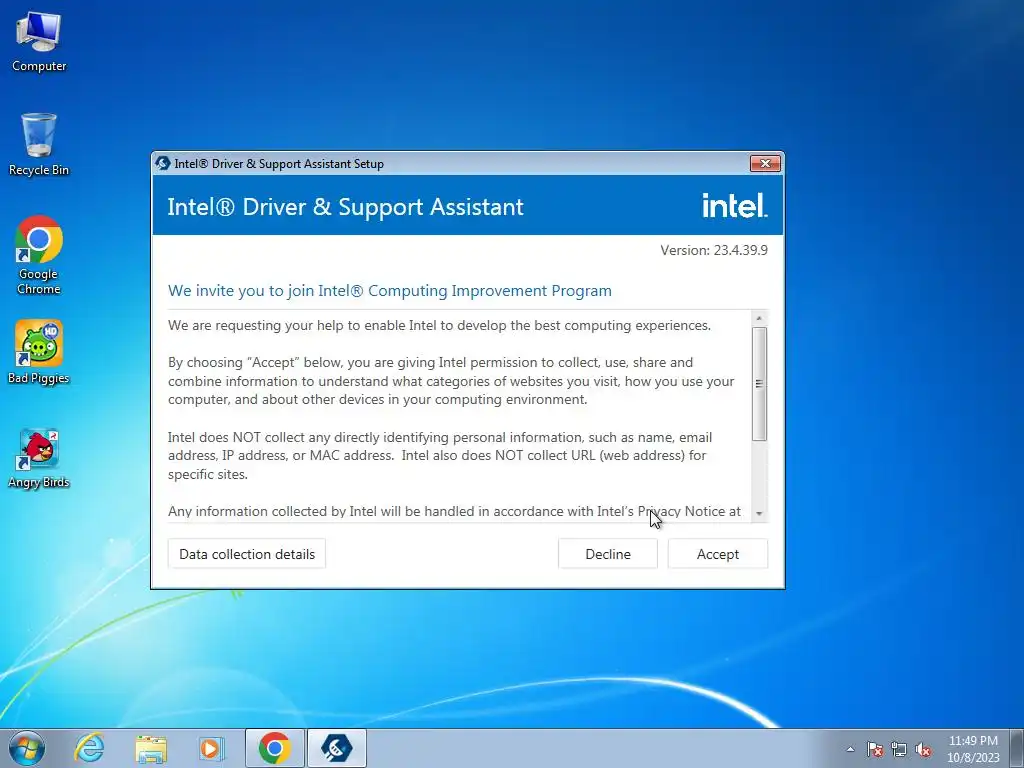Select the Google Chrome desktop shortcut
Screen dimensions: 1024x768
coord(39,255)
